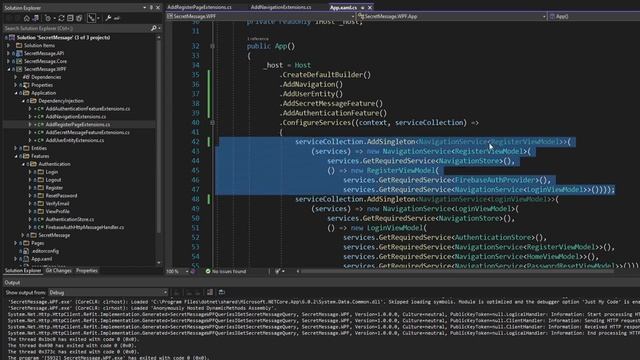
Task: Collapse the SecretMessage.WPF project node
Action: pyautogui.click(x=9, y=69)
